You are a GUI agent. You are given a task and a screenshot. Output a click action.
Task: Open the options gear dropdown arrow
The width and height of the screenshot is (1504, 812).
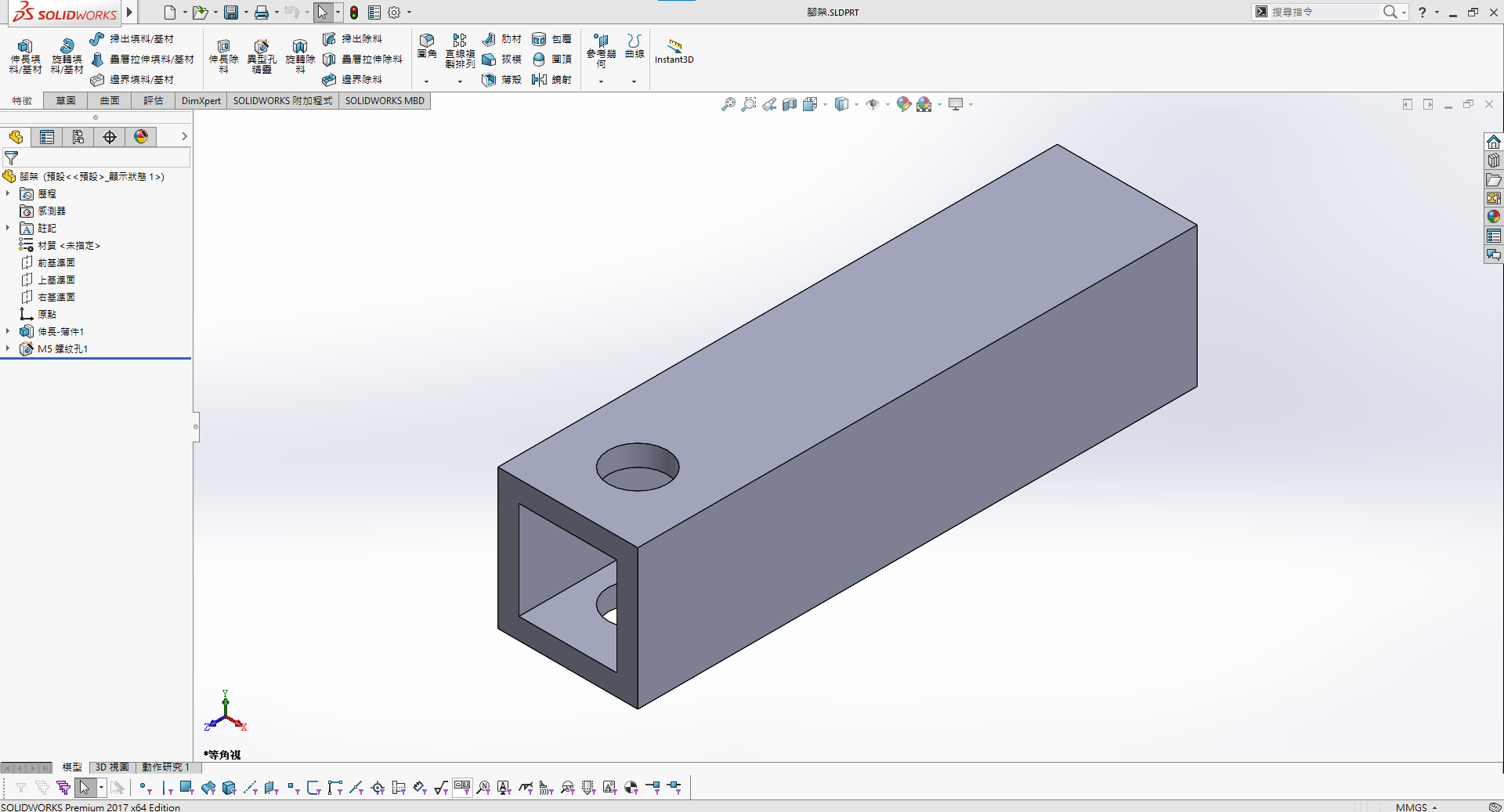pos(409,13)
